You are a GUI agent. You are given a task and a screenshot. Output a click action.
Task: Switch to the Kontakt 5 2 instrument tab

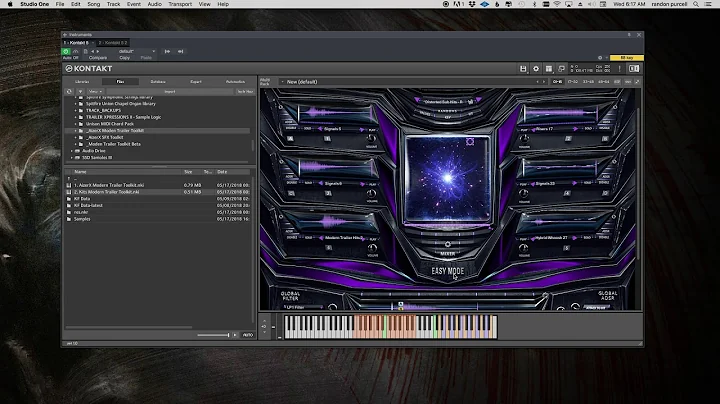click(113, 43)
